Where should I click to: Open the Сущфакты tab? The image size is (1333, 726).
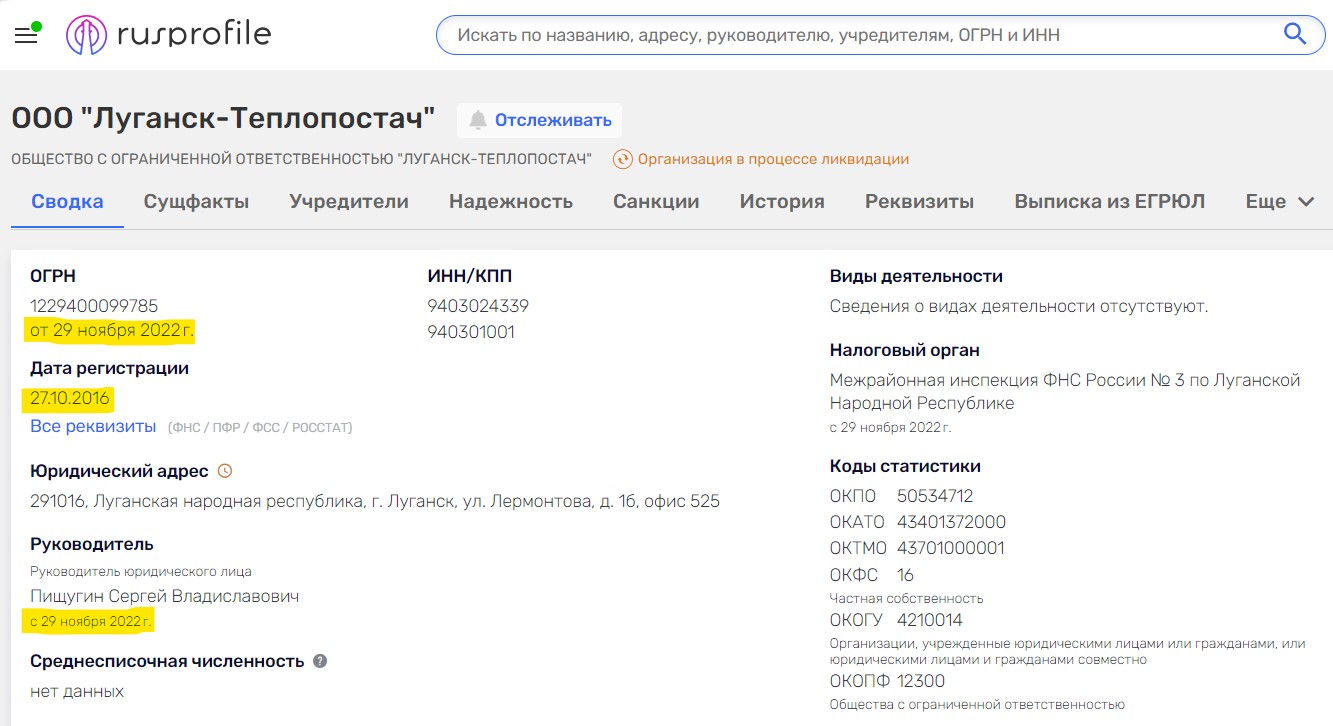click(x=196, y=201)
